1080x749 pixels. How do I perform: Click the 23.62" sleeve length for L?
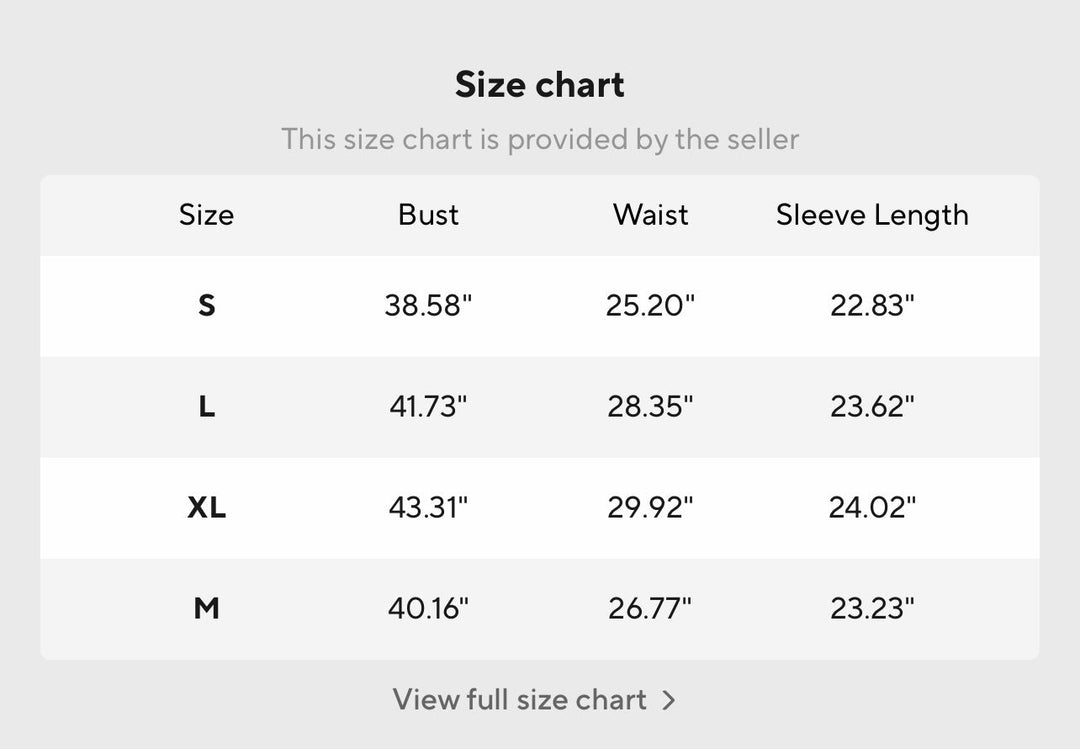[873, 407]
